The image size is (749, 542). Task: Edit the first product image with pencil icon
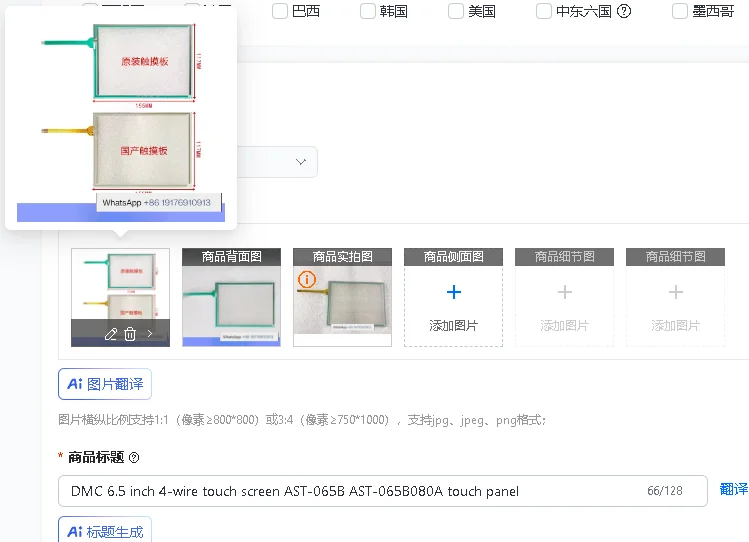(x=111, y=334)
